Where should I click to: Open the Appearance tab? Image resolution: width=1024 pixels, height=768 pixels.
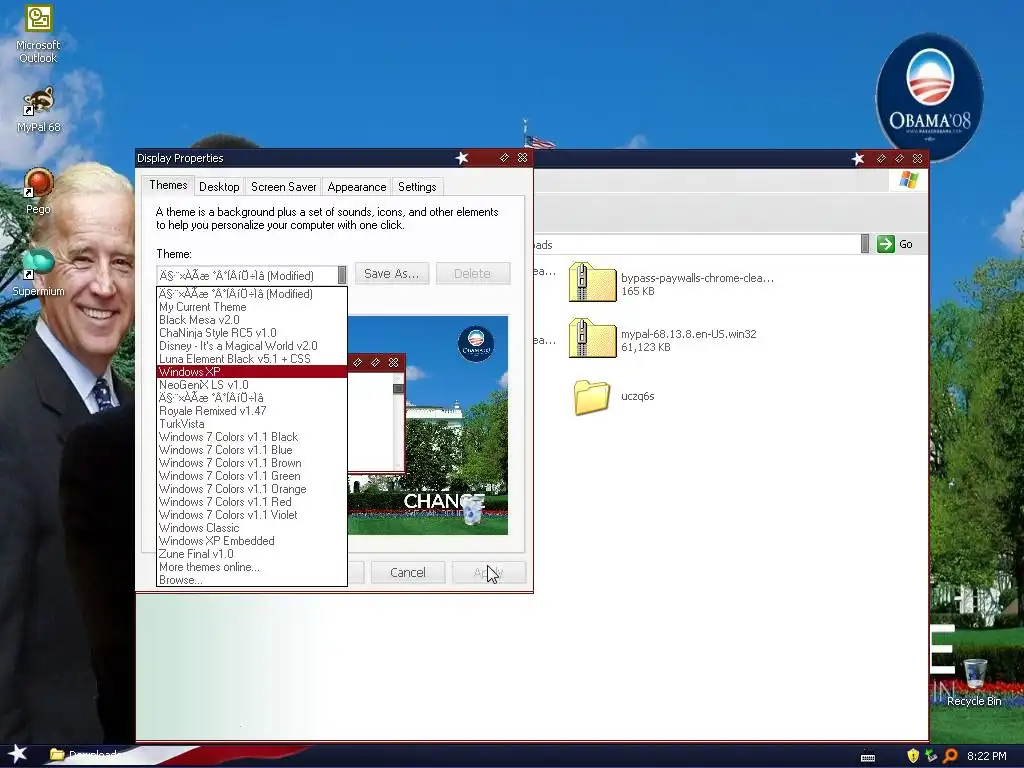click(x=357, y=187)
